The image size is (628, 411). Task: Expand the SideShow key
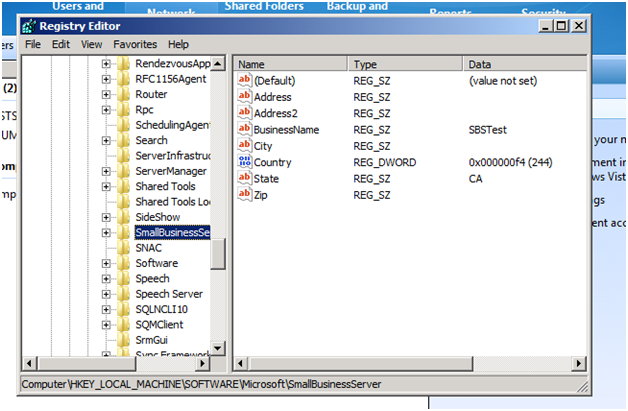coord(106,217)
